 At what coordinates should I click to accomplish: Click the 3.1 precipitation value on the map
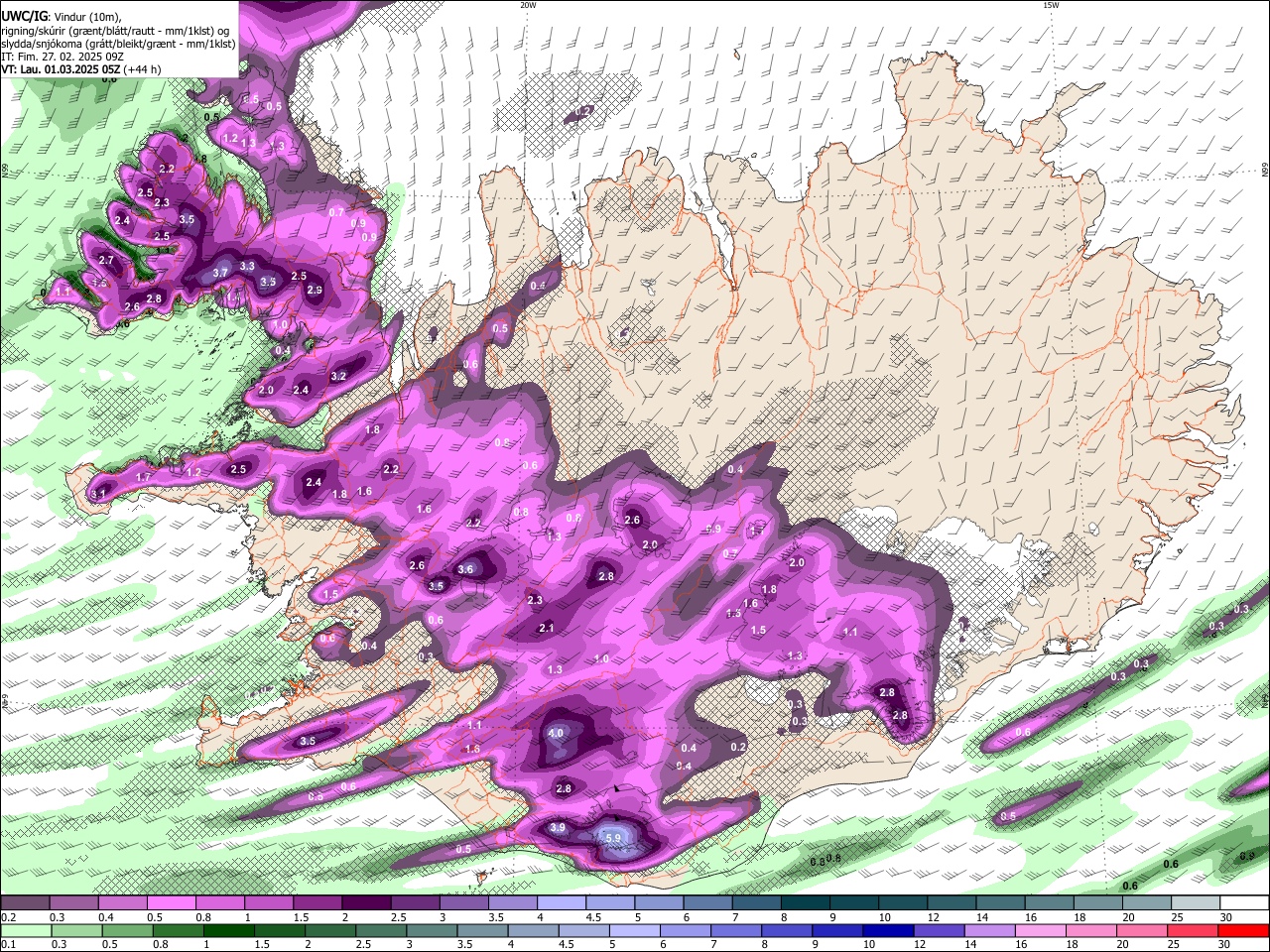(x=98, y=493)
